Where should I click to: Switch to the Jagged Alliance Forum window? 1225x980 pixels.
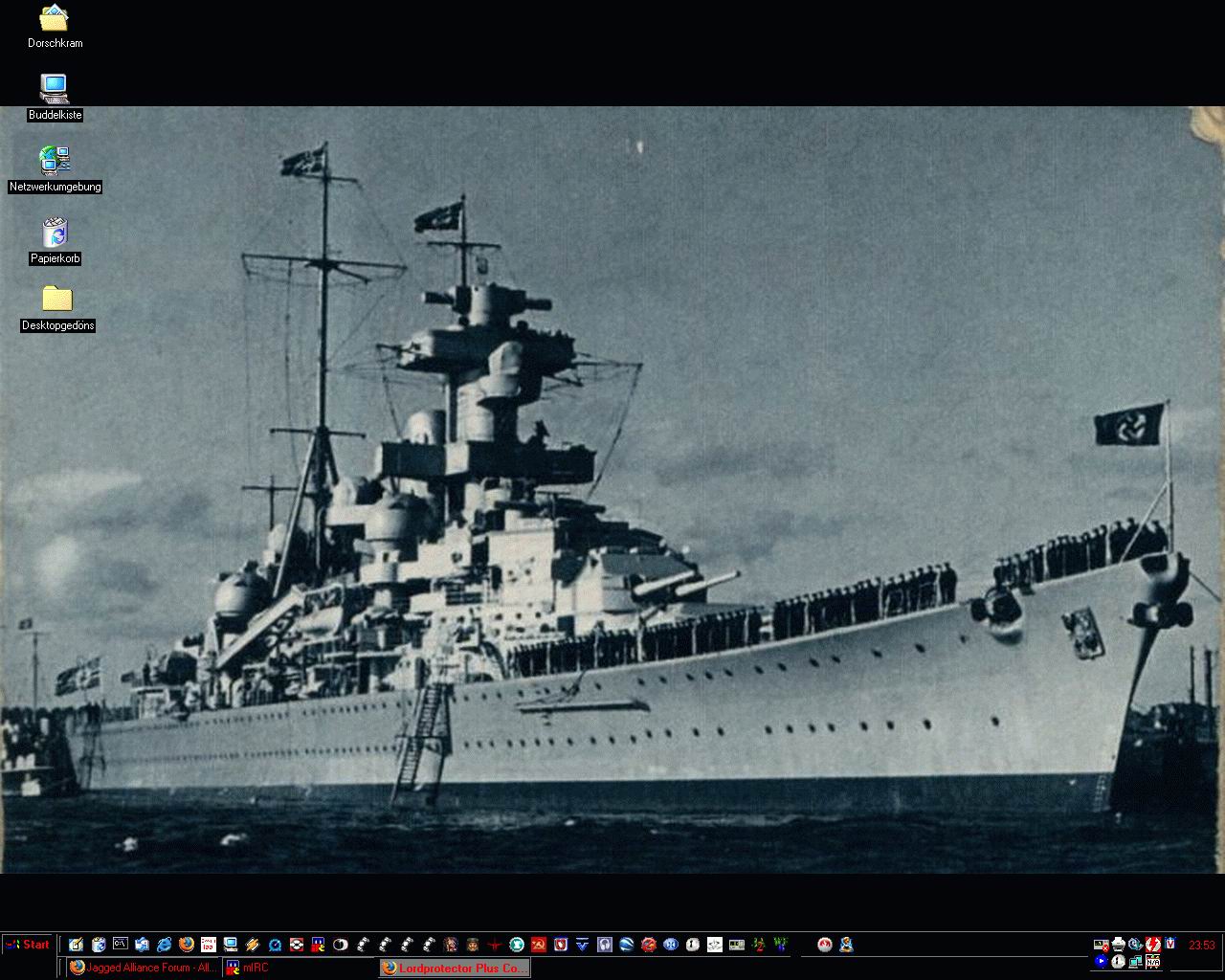142,968
